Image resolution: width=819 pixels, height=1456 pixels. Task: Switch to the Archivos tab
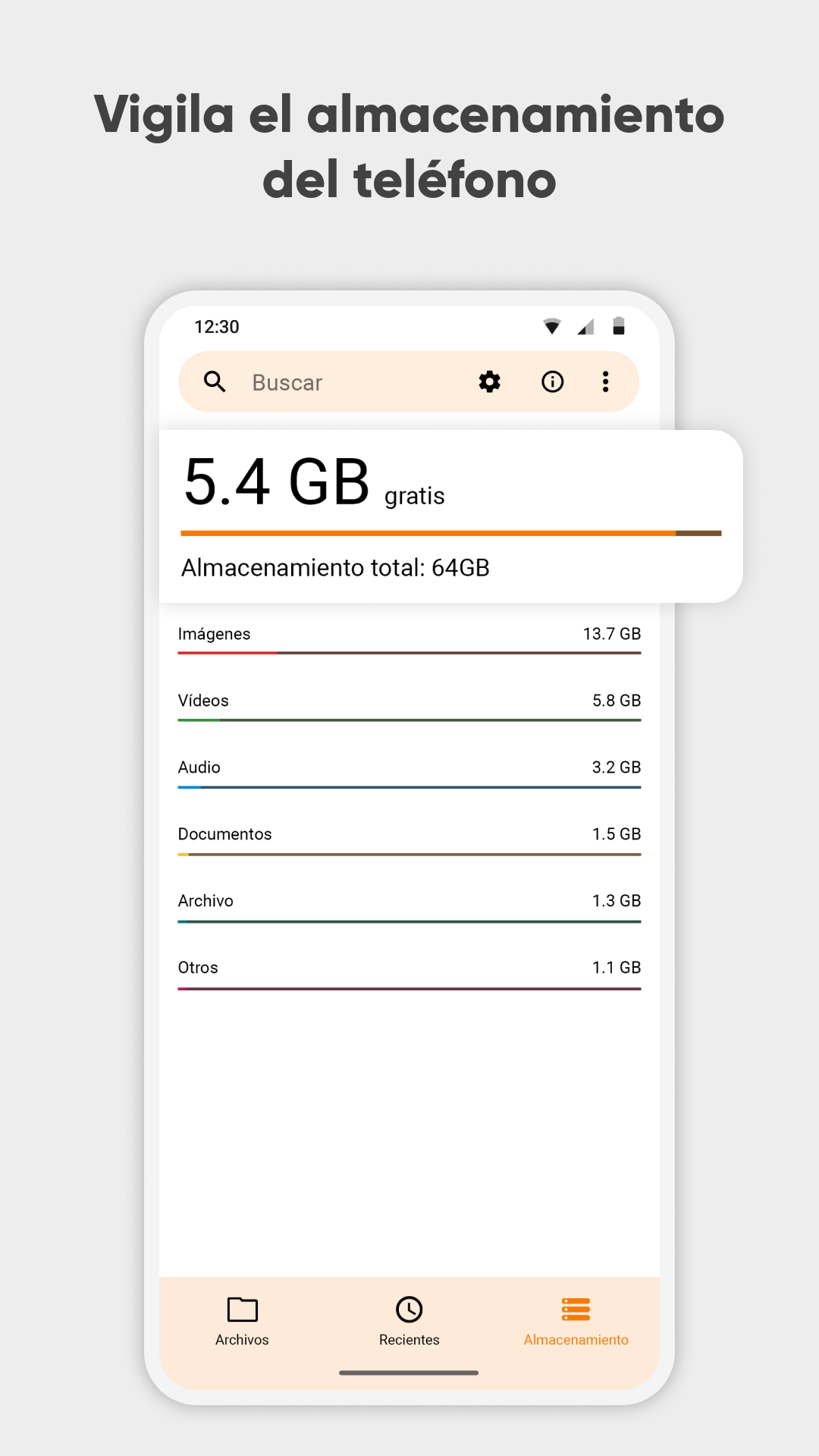pos(243,1321)
